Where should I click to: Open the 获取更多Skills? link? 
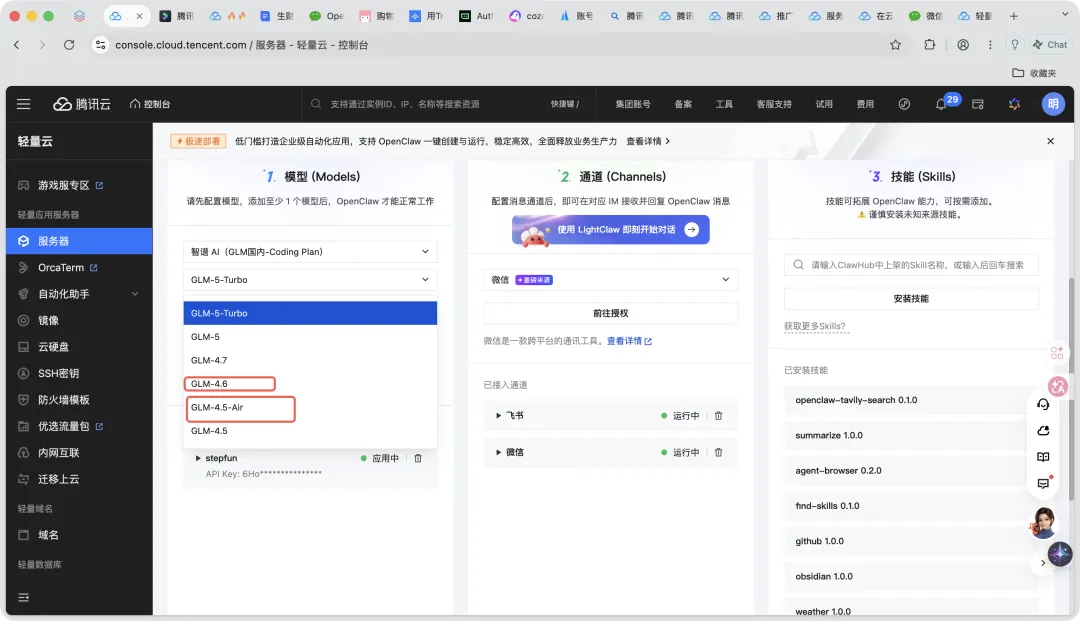click(815, 326)
